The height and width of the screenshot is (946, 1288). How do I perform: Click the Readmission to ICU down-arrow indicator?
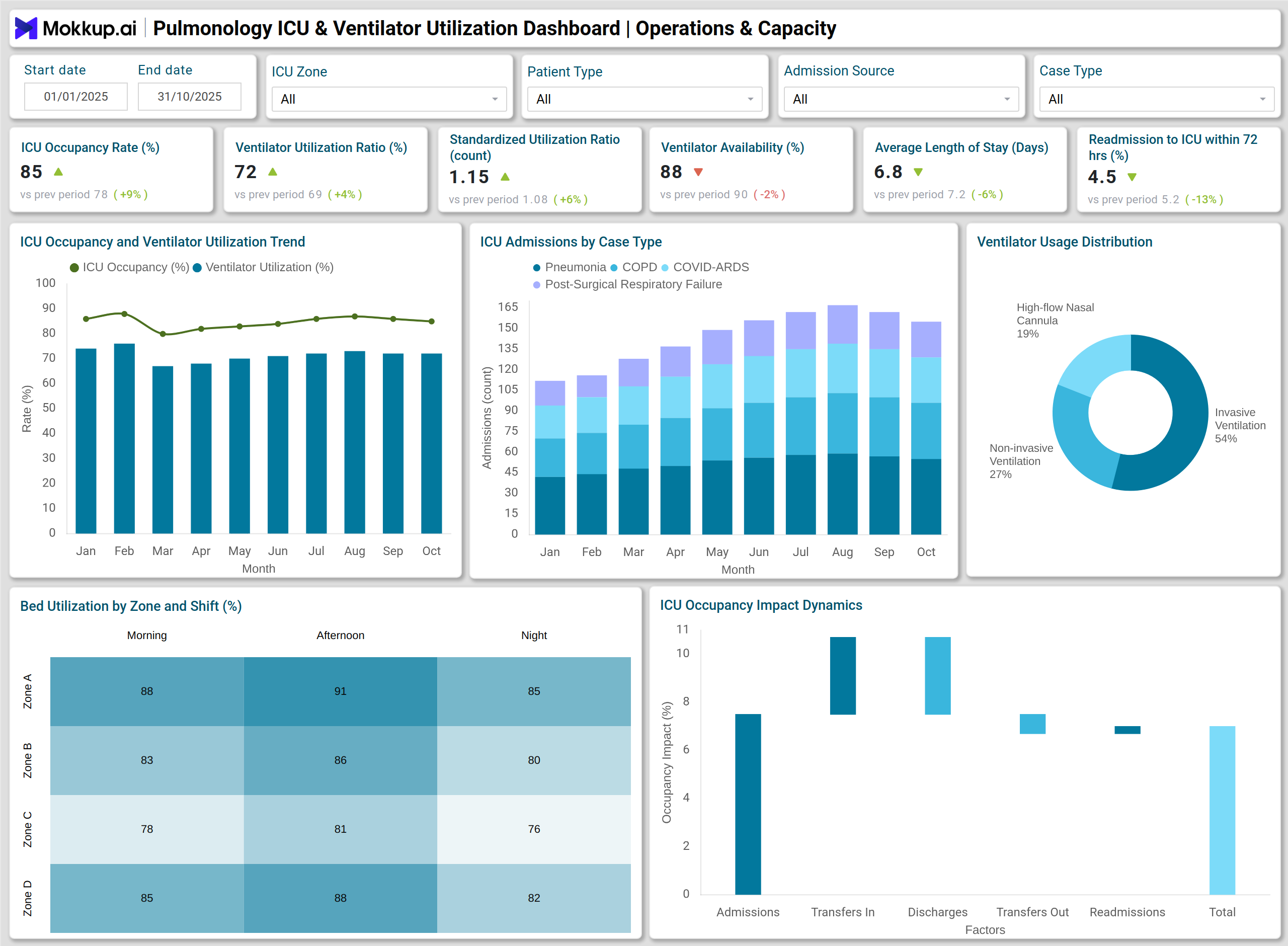point(1132,177)
